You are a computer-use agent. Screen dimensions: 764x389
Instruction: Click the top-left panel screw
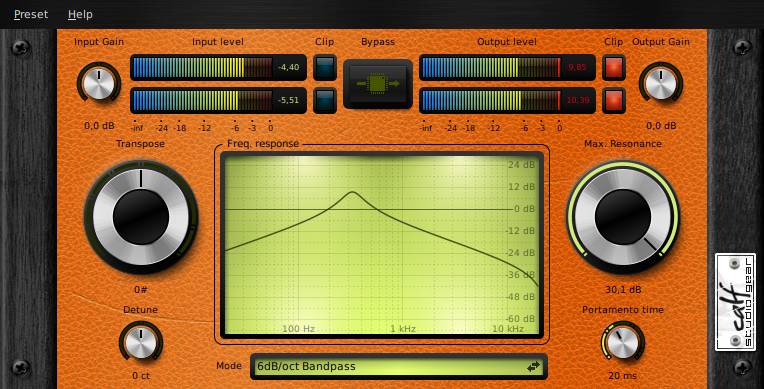20,48
